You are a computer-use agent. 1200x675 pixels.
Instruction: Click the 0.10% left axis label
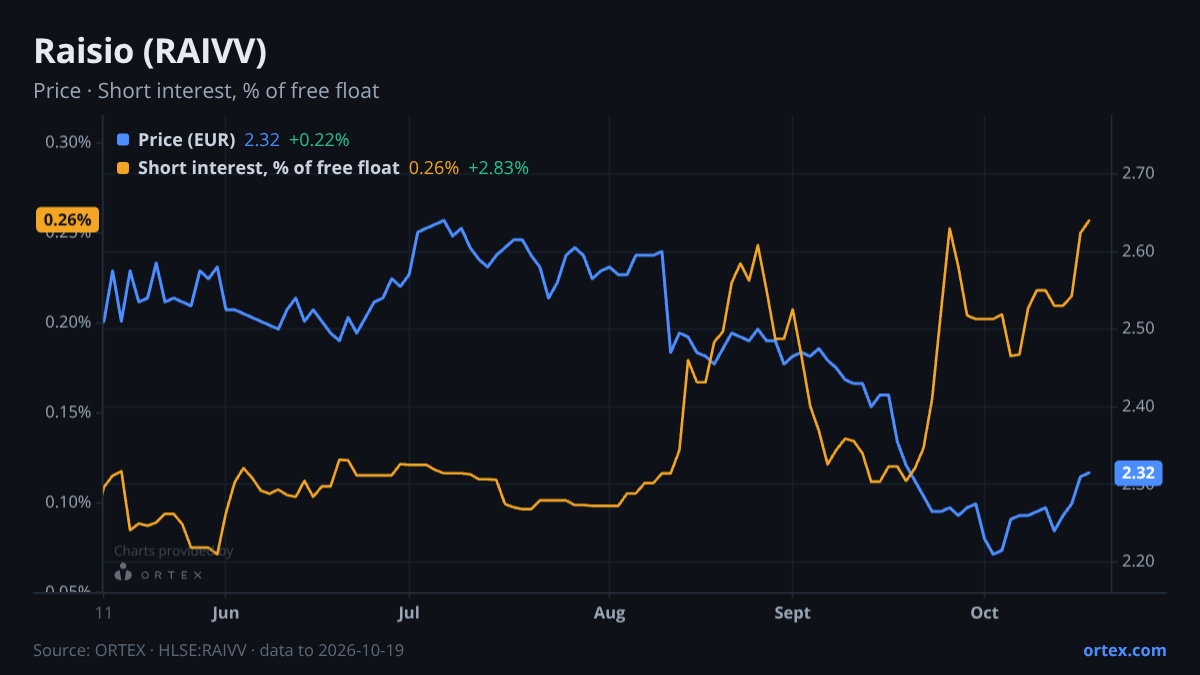click(68, 501)
